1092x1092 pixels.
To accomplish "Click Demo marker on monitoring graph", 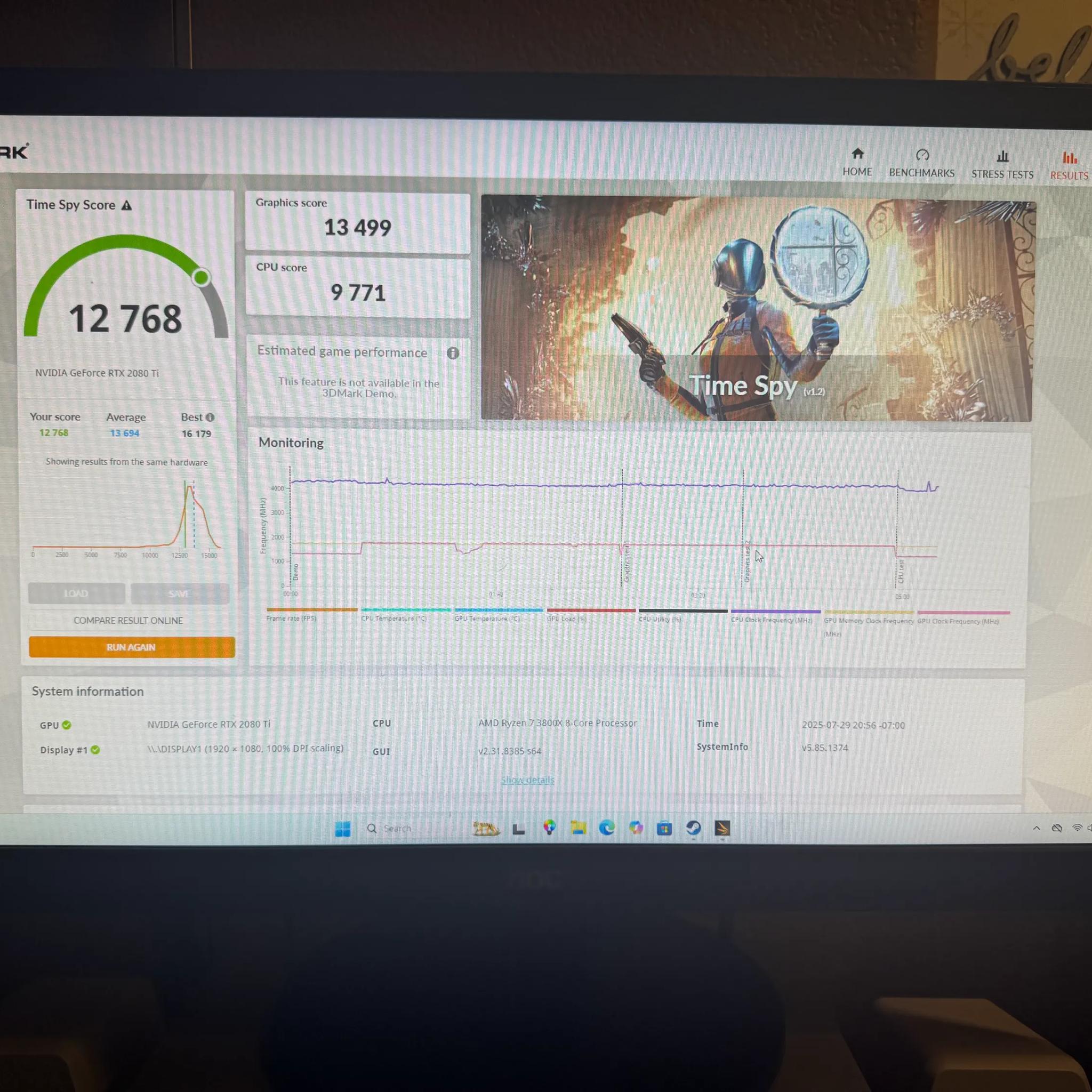I will pos(295,572).
